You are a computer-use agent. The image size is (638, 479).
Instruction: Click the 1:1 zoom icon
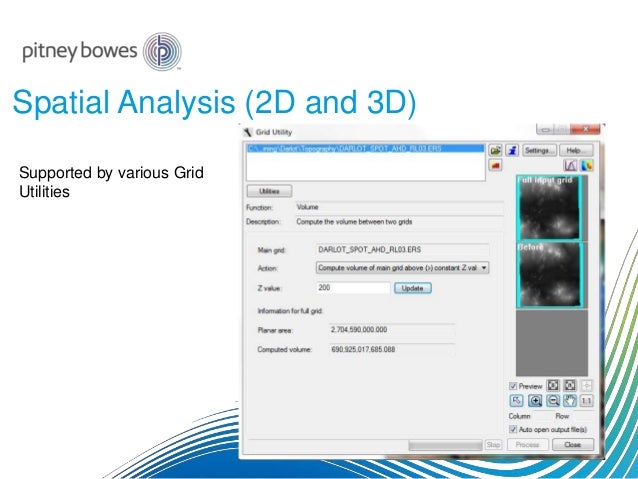pos(586,400)
